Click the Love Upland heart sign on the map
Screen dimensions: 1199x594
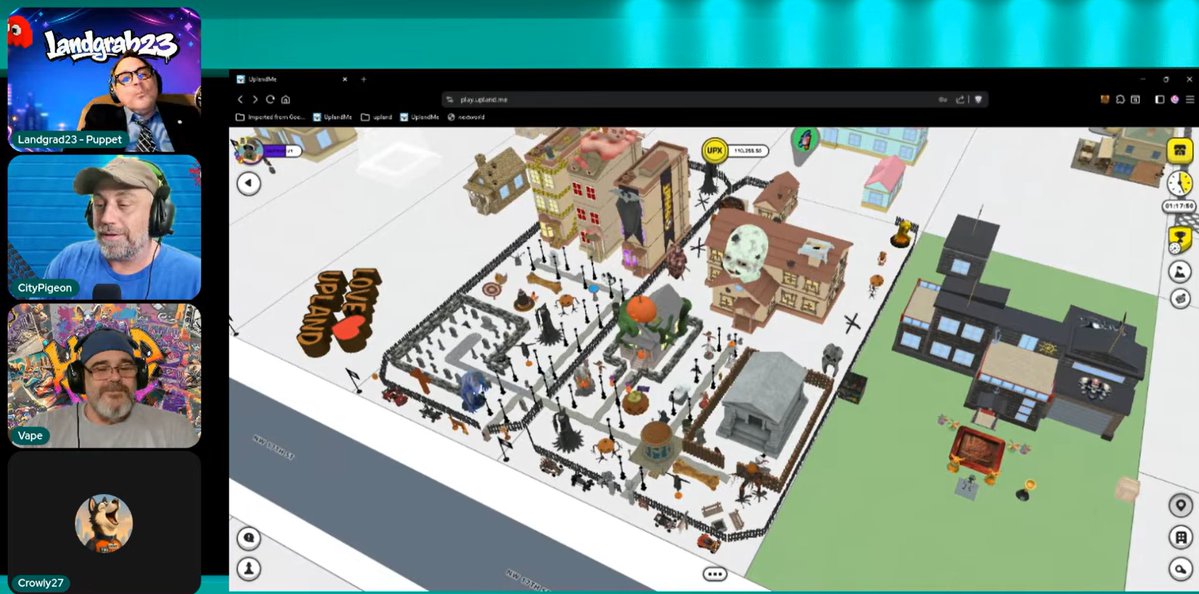tap(338, 311)
